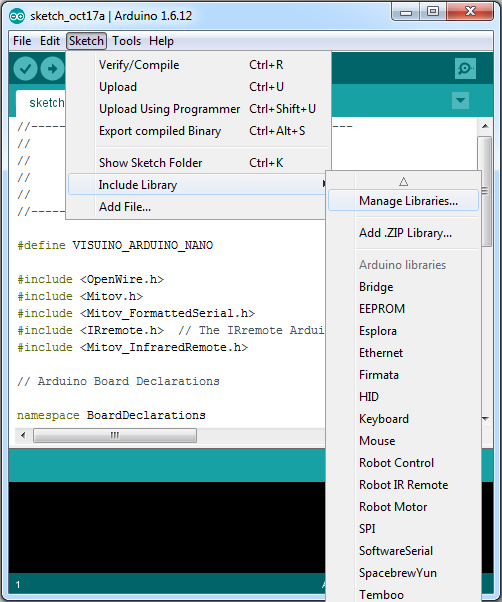The image size is (502, 602).
Task: Choose Add .ZIP Library...
Action: [x=403, y=233]
